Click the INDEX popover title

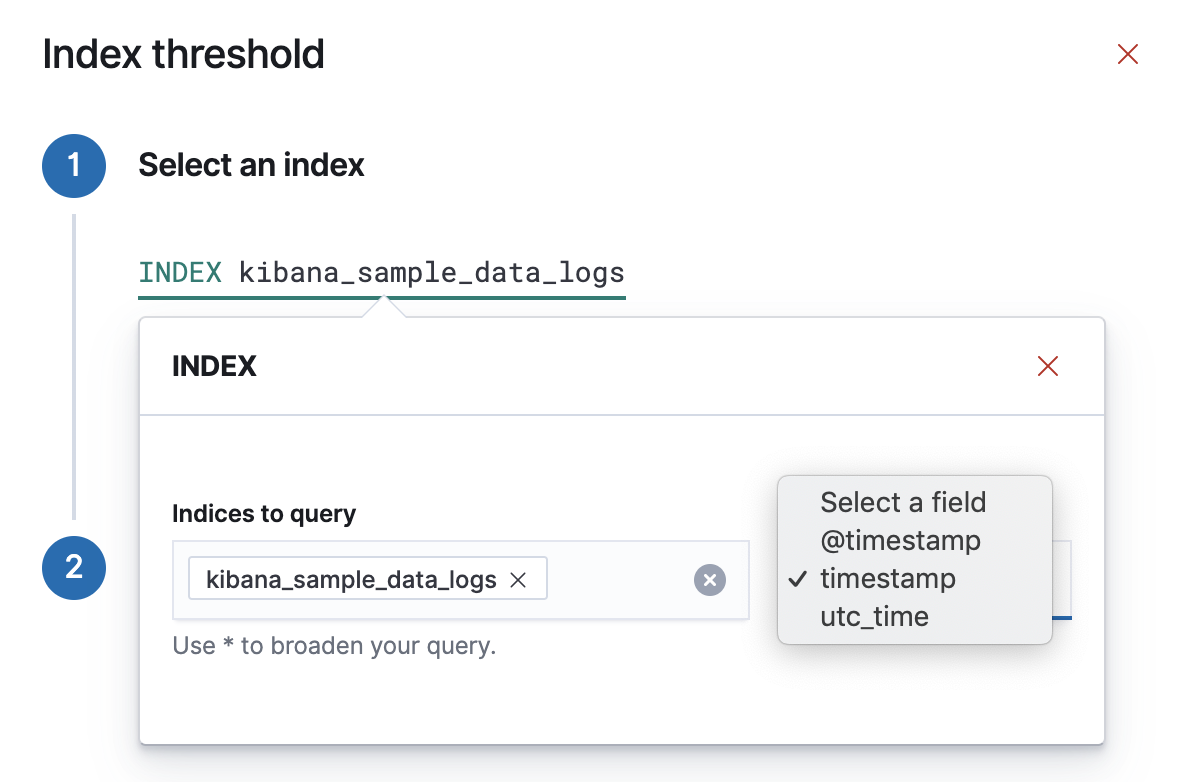(214, 367)
